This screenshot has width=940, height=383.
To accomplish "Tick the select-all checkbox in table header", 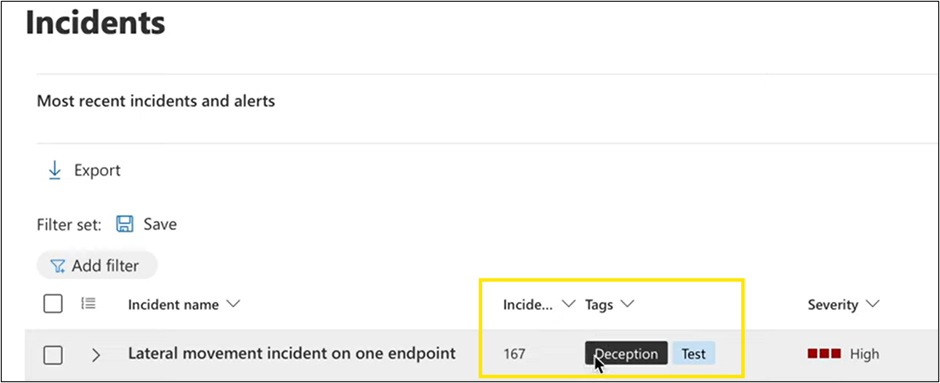I will click(x=53, y=304).
